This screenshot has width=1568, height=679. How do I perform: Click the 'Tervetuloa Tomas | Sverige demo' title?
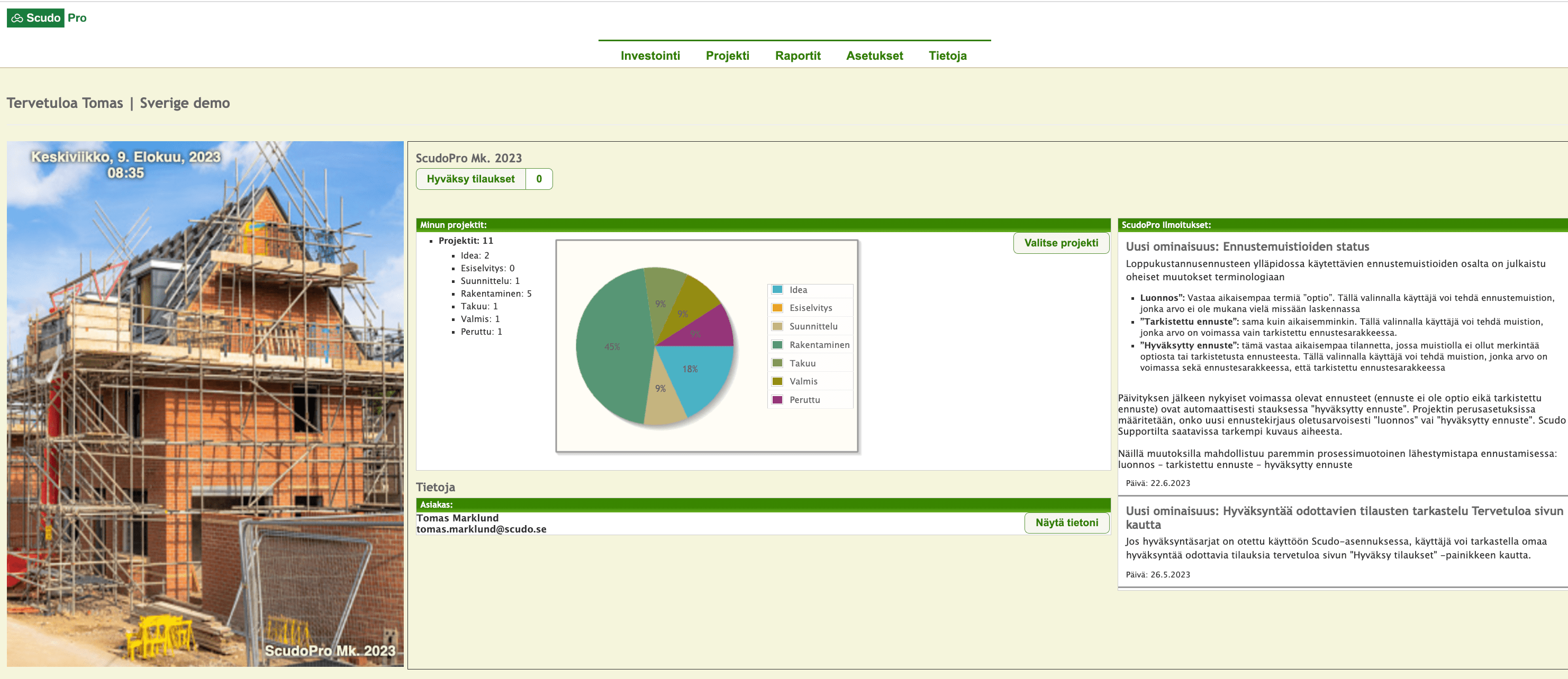[118, 103]
